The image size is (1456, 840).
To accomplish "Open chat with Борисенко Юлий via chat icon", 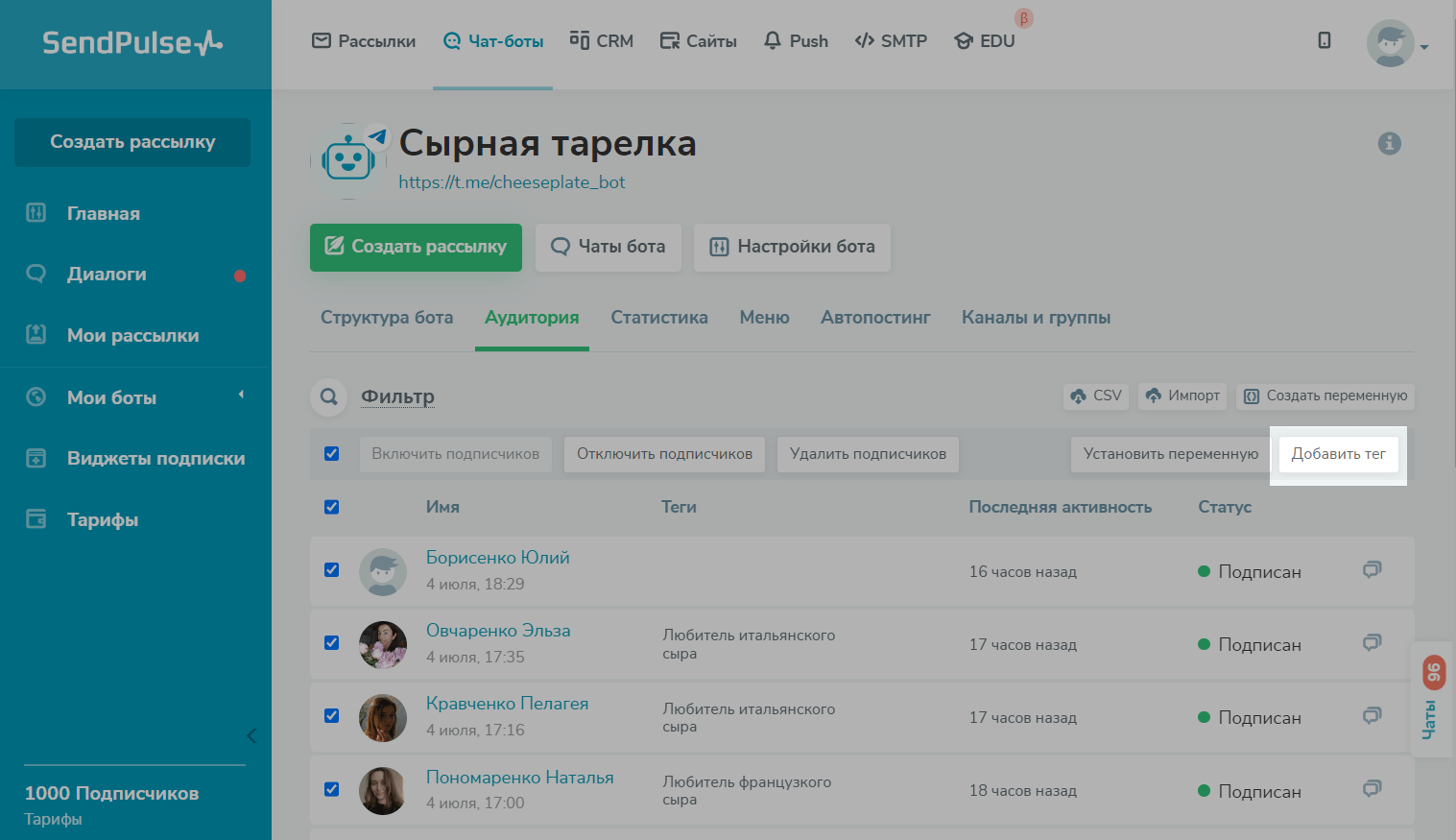I will tap(1372, 570).
